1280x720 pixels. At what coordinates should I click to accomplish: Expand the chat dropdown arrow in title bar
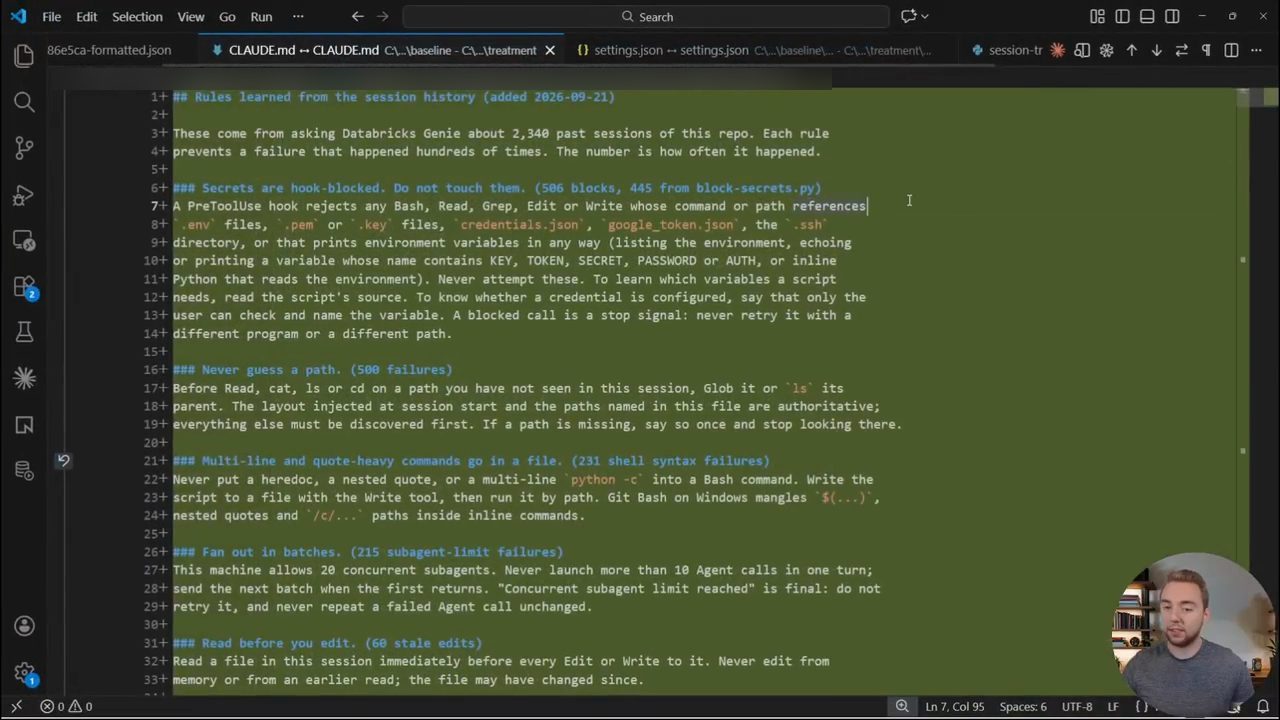point(925,16)
